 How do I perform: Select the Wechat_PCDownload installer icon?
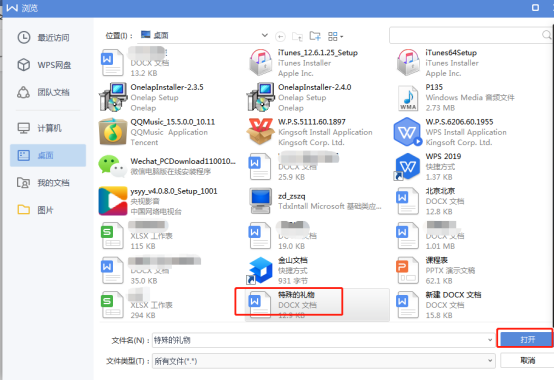pos(113,166)
